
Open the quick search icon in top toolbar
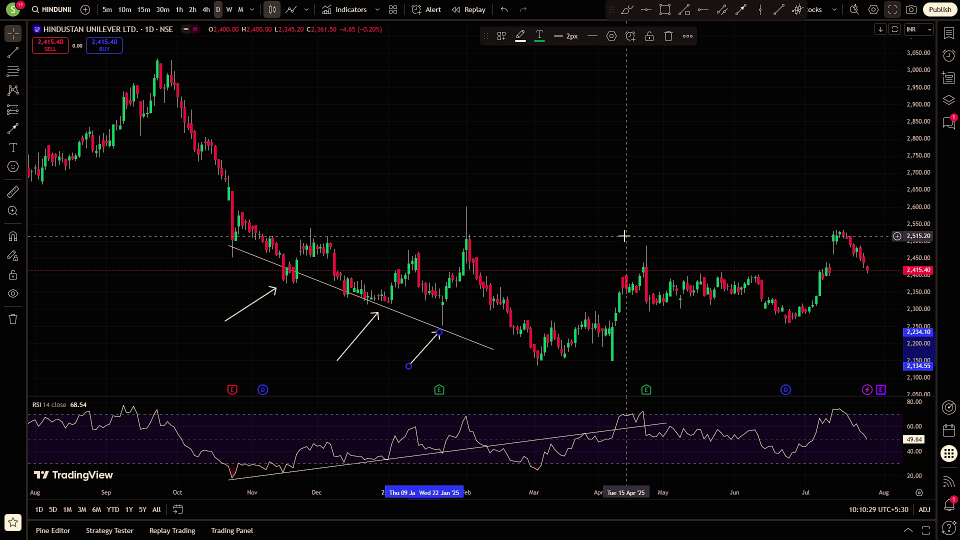[x=855, y=10]
